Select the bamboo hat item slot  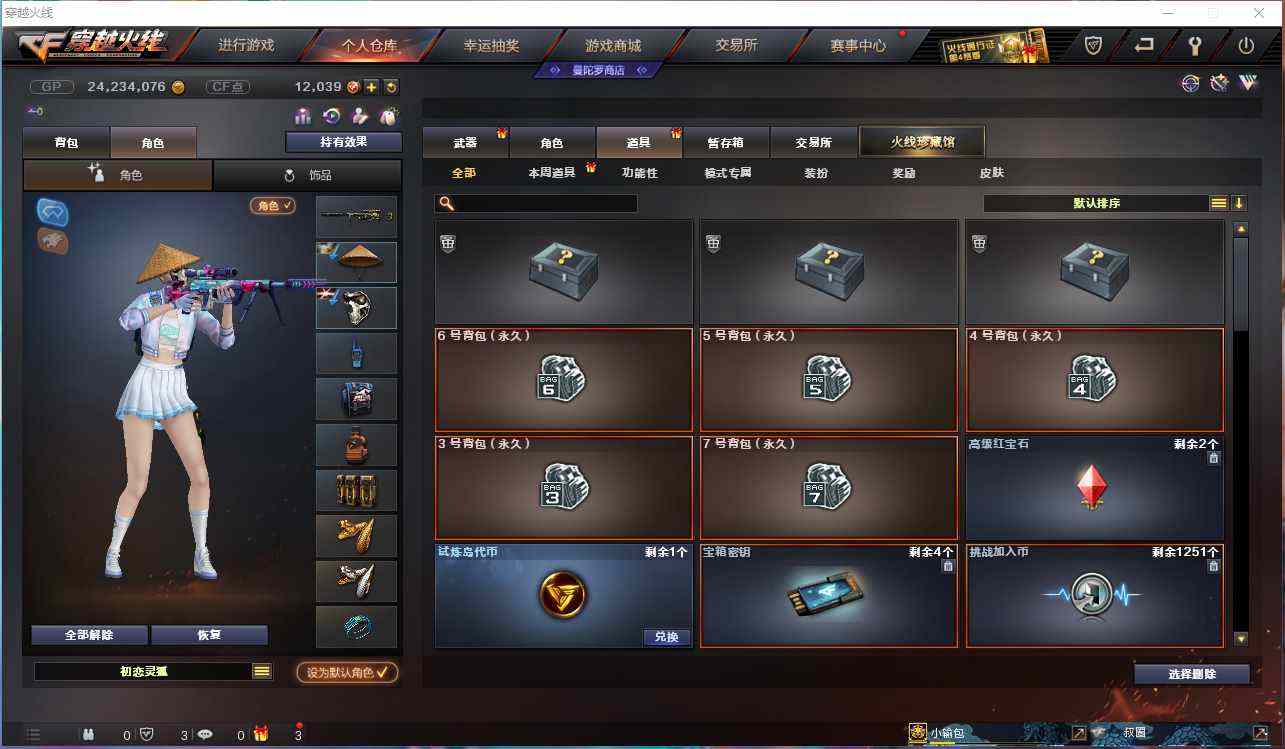(357, 262)
